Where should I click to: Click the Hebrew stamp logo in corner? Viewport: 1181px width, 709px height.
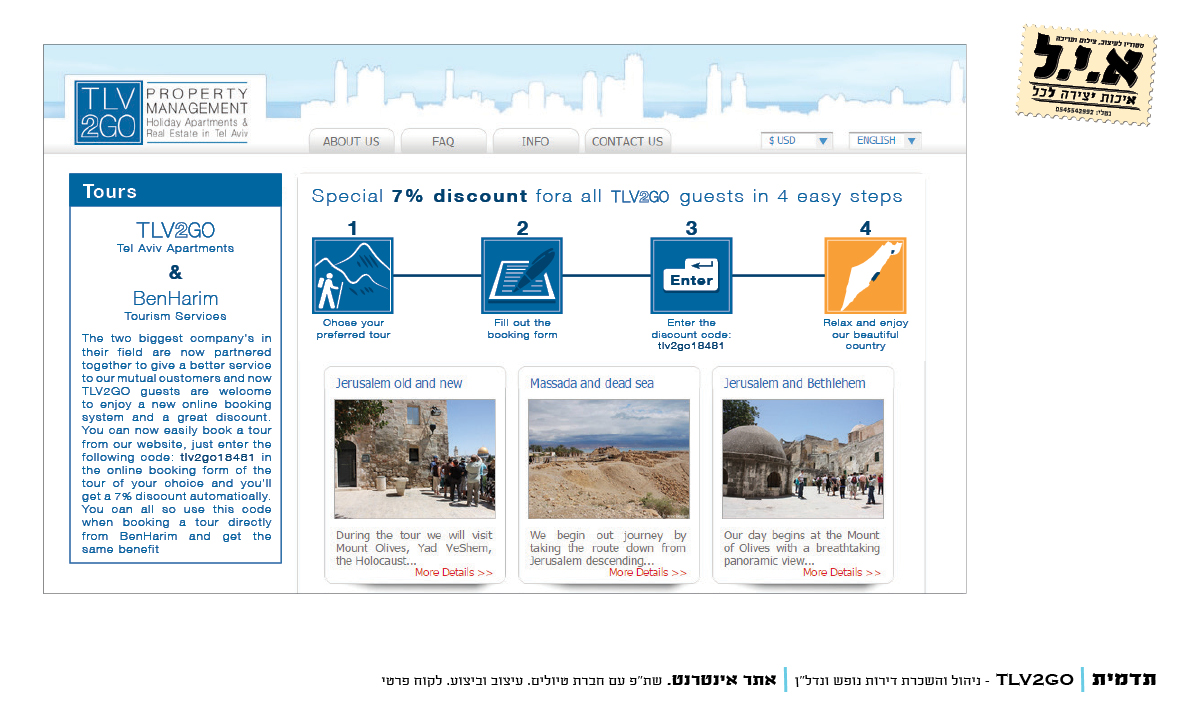click(x=1085, y=75)
